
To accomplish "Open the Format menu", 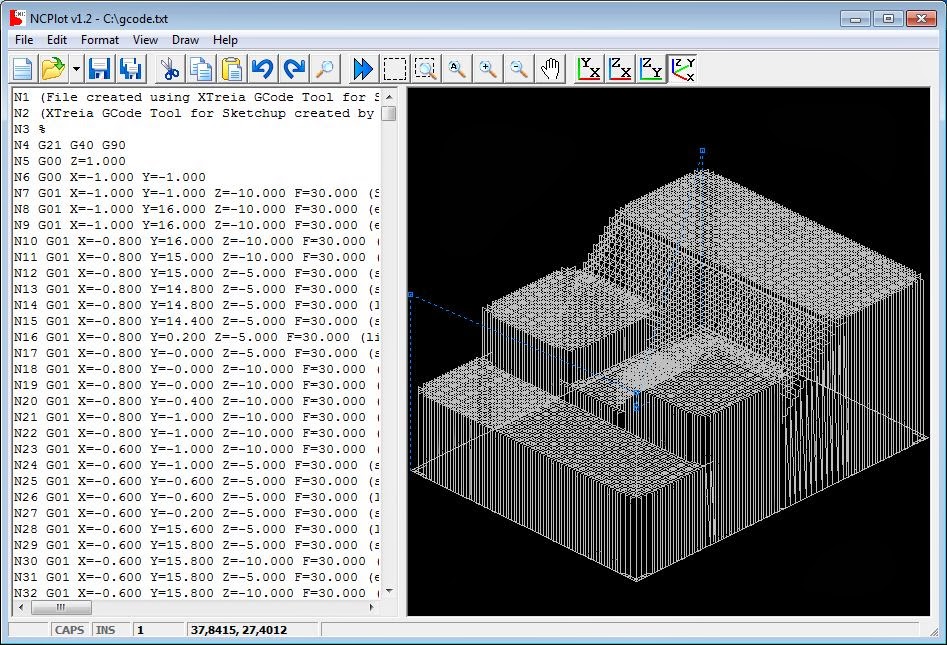I will point(100,39).
